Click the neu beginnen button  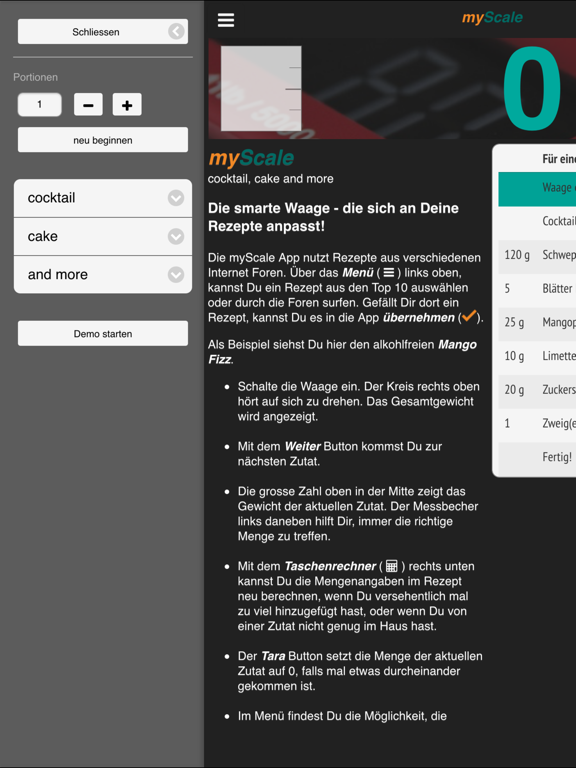pyautogui.click(x=103, y=140)
